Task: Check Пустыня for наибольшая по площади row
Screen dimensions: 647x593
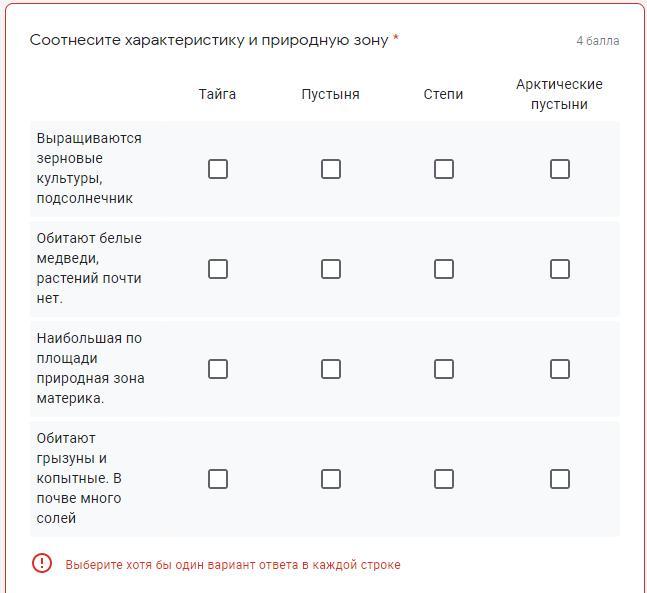Action: click(x=331, y=369)
